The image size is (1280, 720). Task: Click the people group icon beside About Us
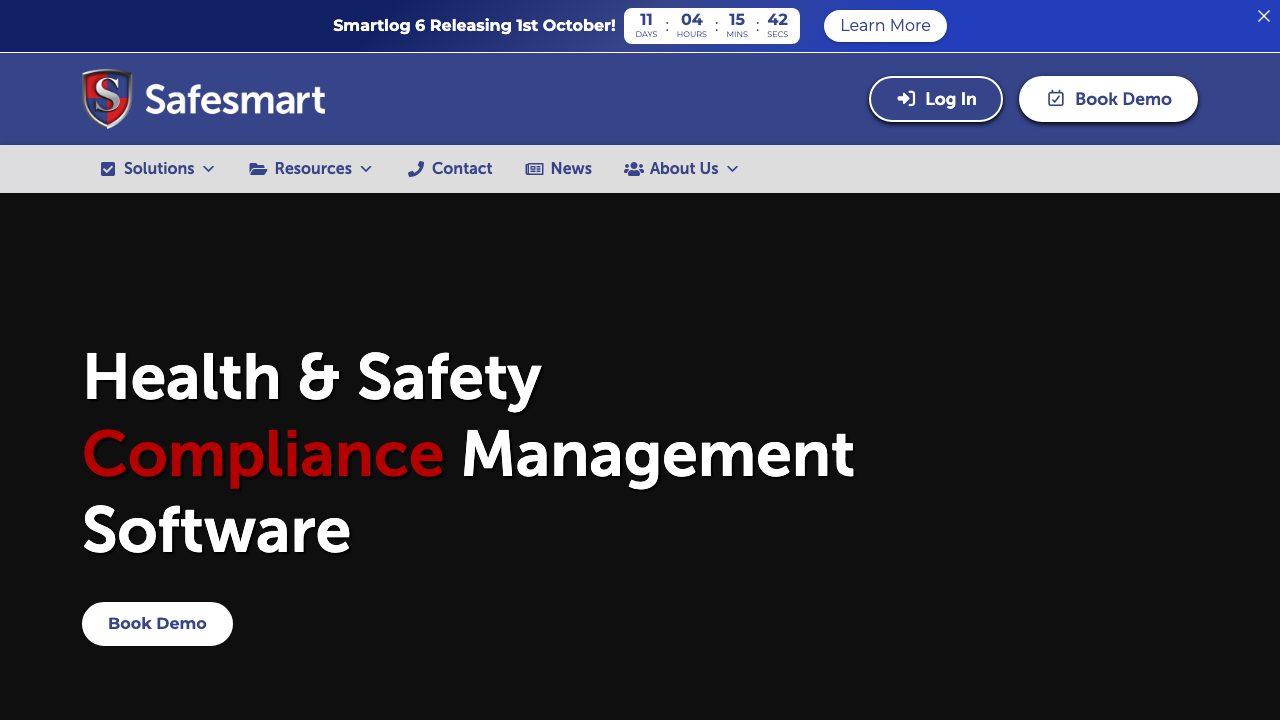click(x=634, y=169)
